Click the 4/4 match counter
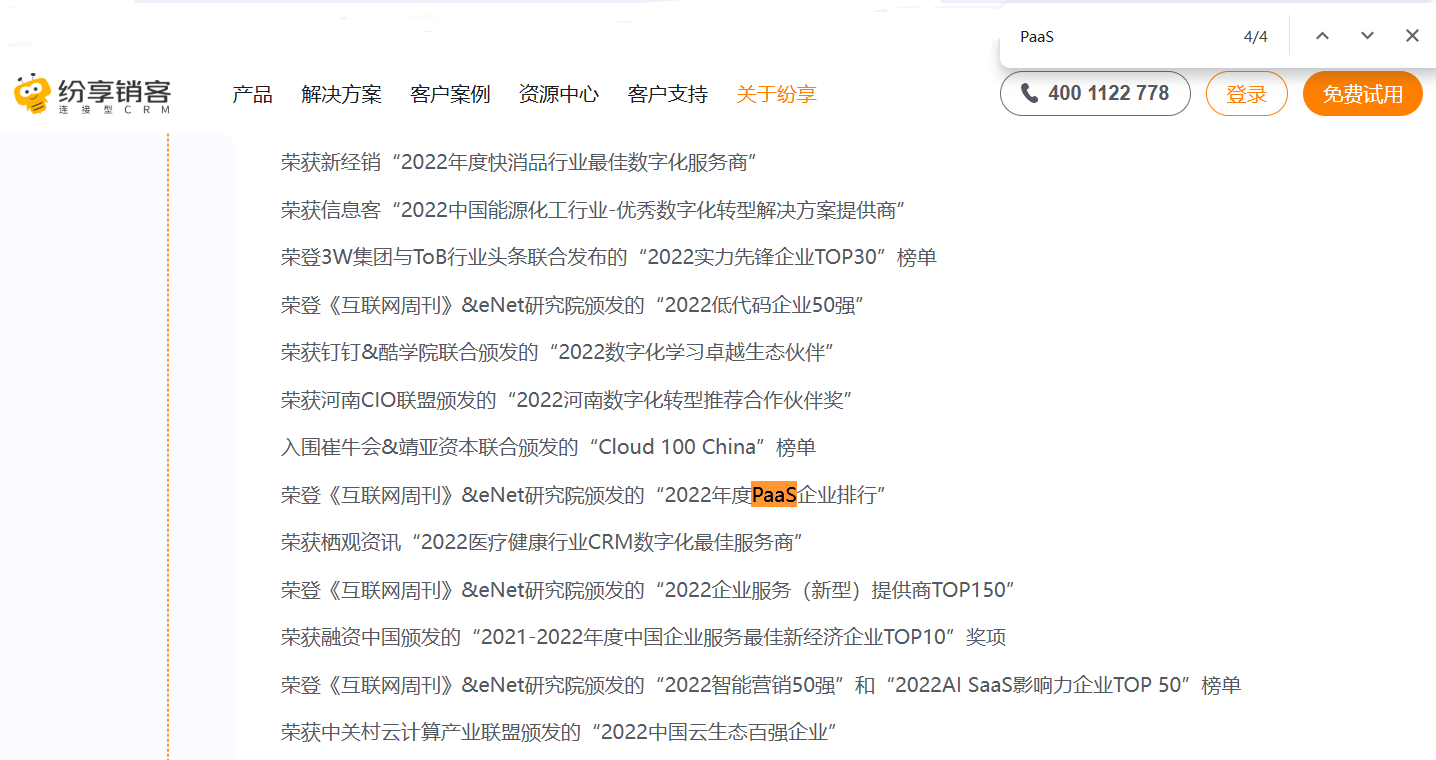The height and width of the screenshot is (760, 1436). click(x=1255, y=37)
